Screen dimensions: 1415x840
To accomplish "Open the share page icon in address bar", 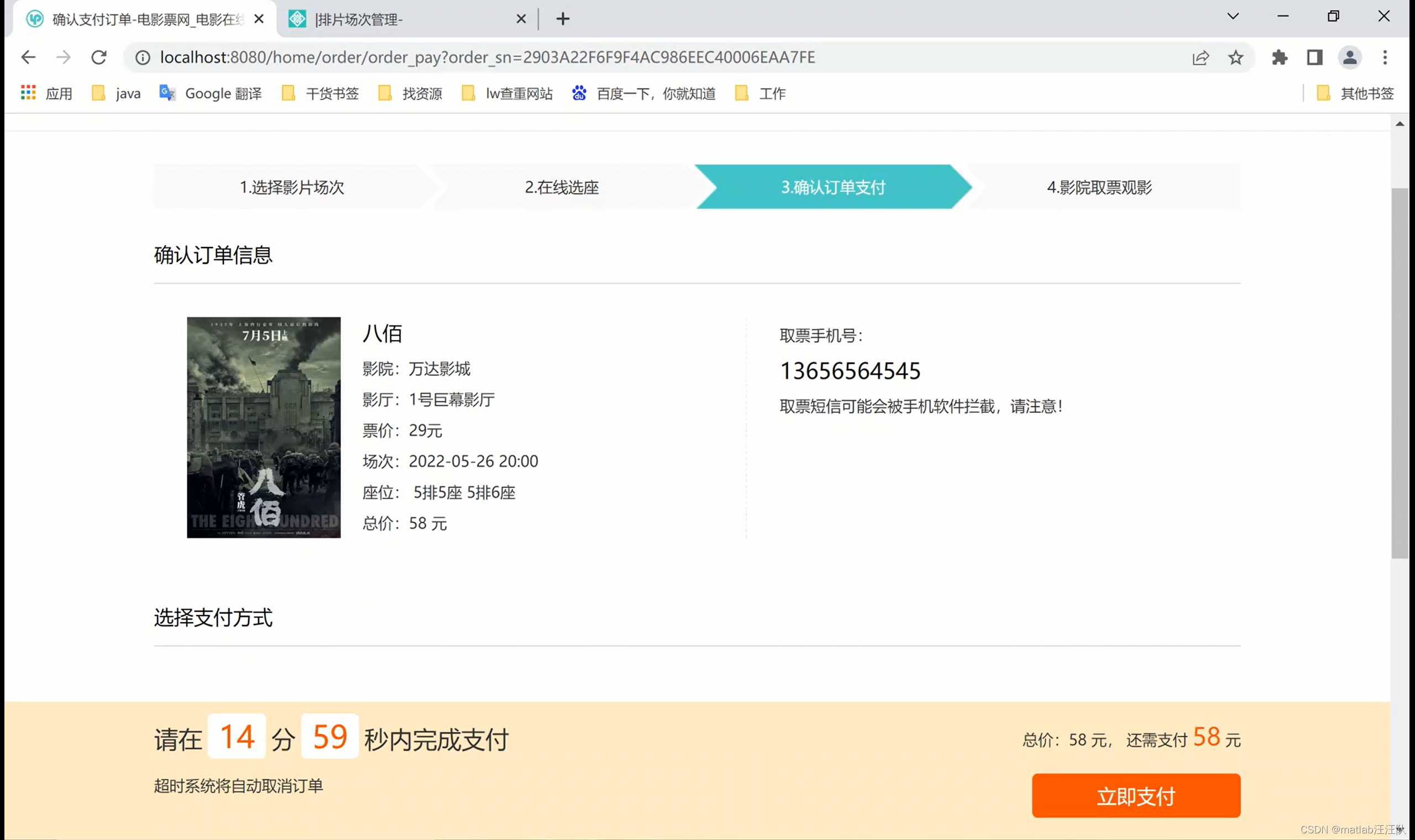I will pos(1201,57).
